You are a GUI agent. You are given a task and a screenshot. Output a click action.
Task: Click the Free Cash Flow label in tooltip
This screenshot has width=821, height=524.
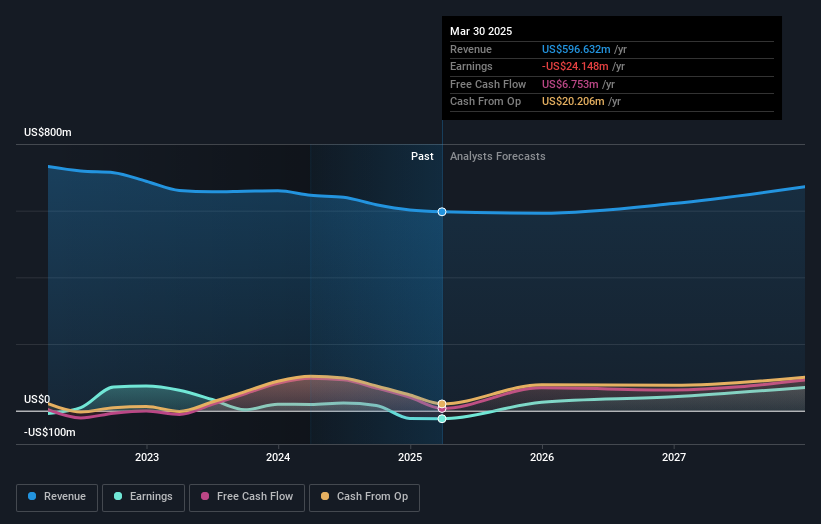point(488,84)
